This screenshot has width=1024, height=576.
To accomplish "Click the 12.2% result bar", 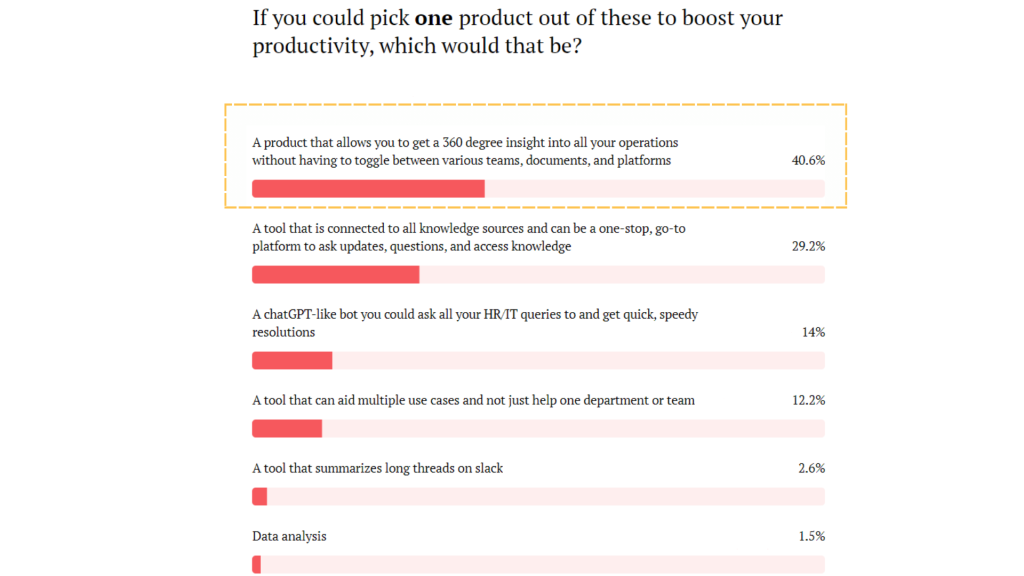I will point(538,428).
